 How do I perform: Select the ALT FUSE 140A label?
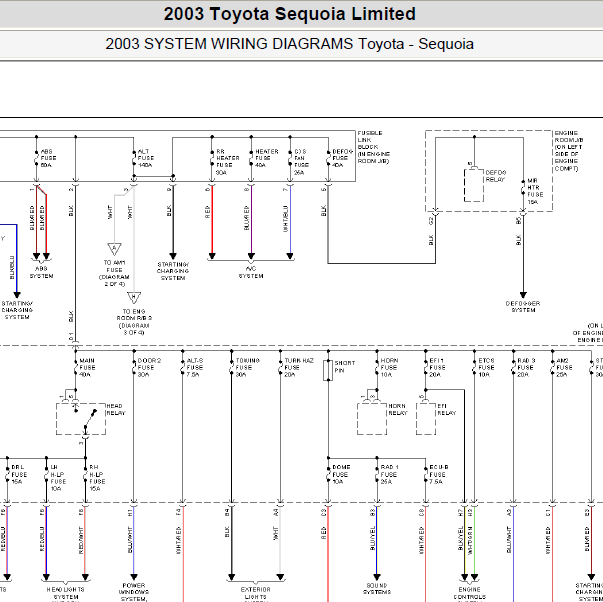pos(146,158)
